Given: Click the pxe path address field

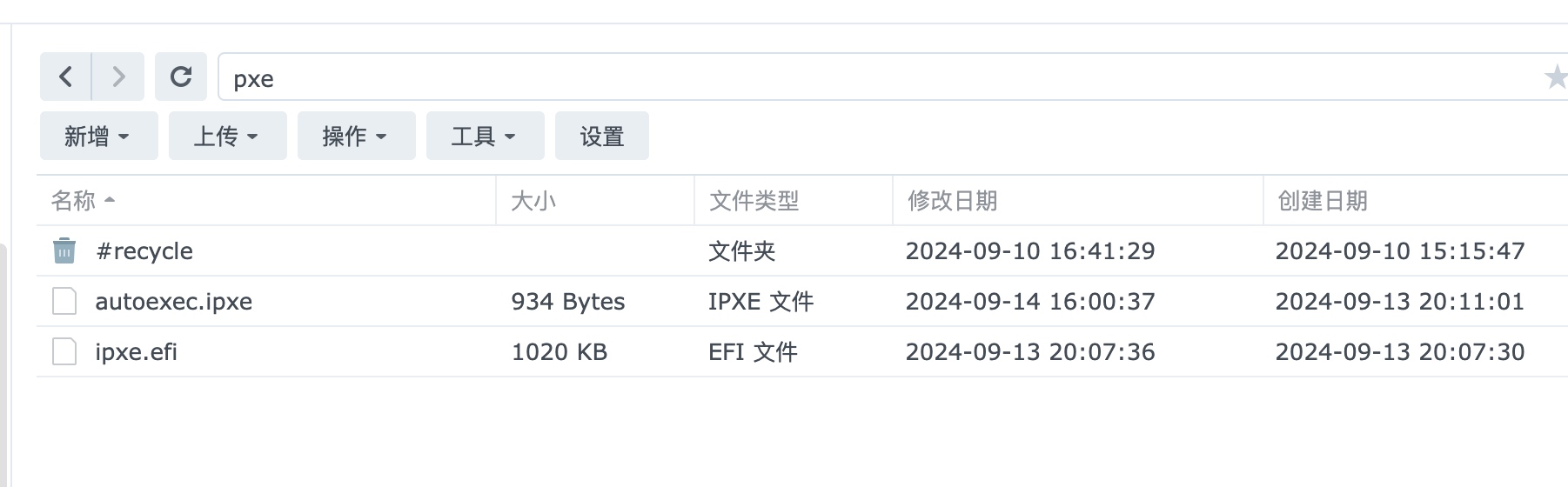Looking at the screenshot, I should [x=879, y=77].
